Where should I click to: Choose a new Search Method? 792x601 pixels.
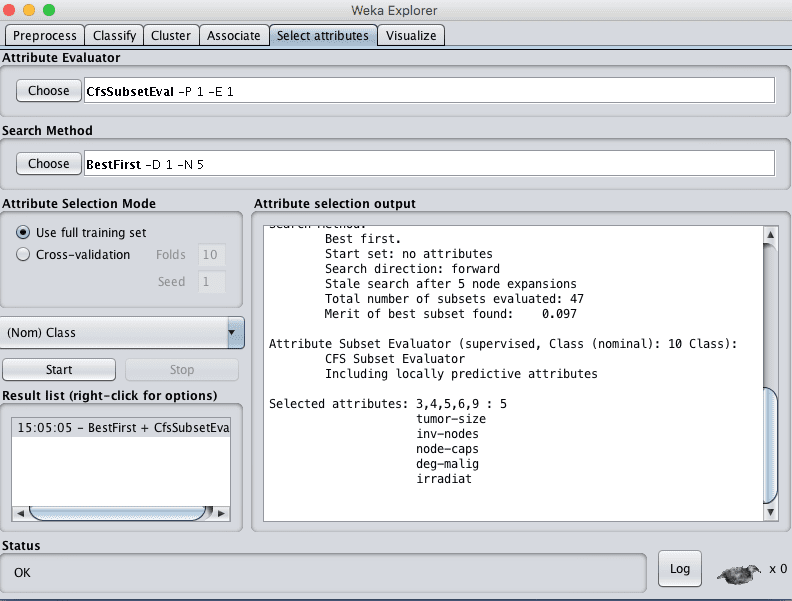point(48,164)
